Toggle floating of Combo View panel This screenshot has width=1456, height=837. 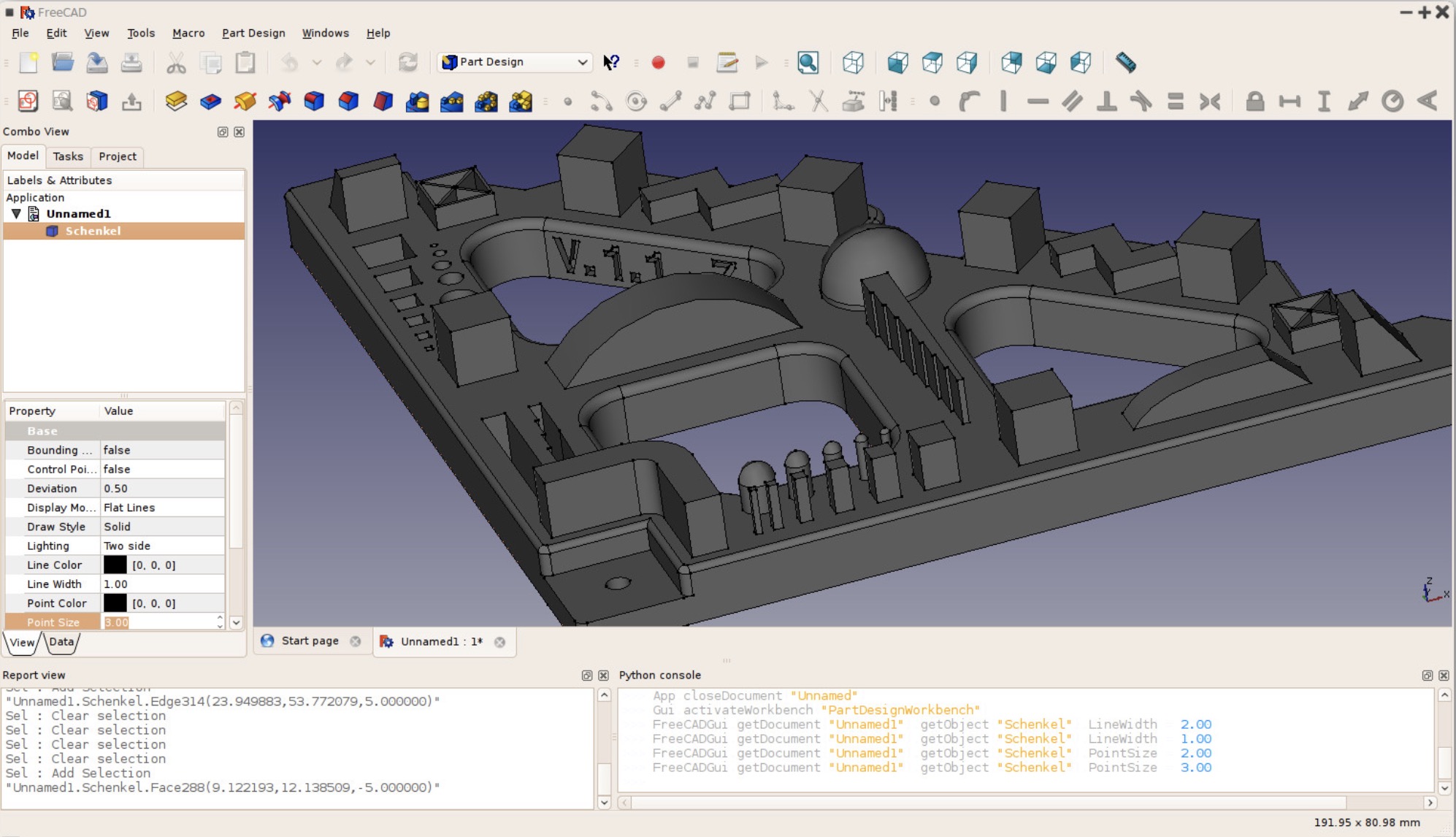(x=223, y=131)
